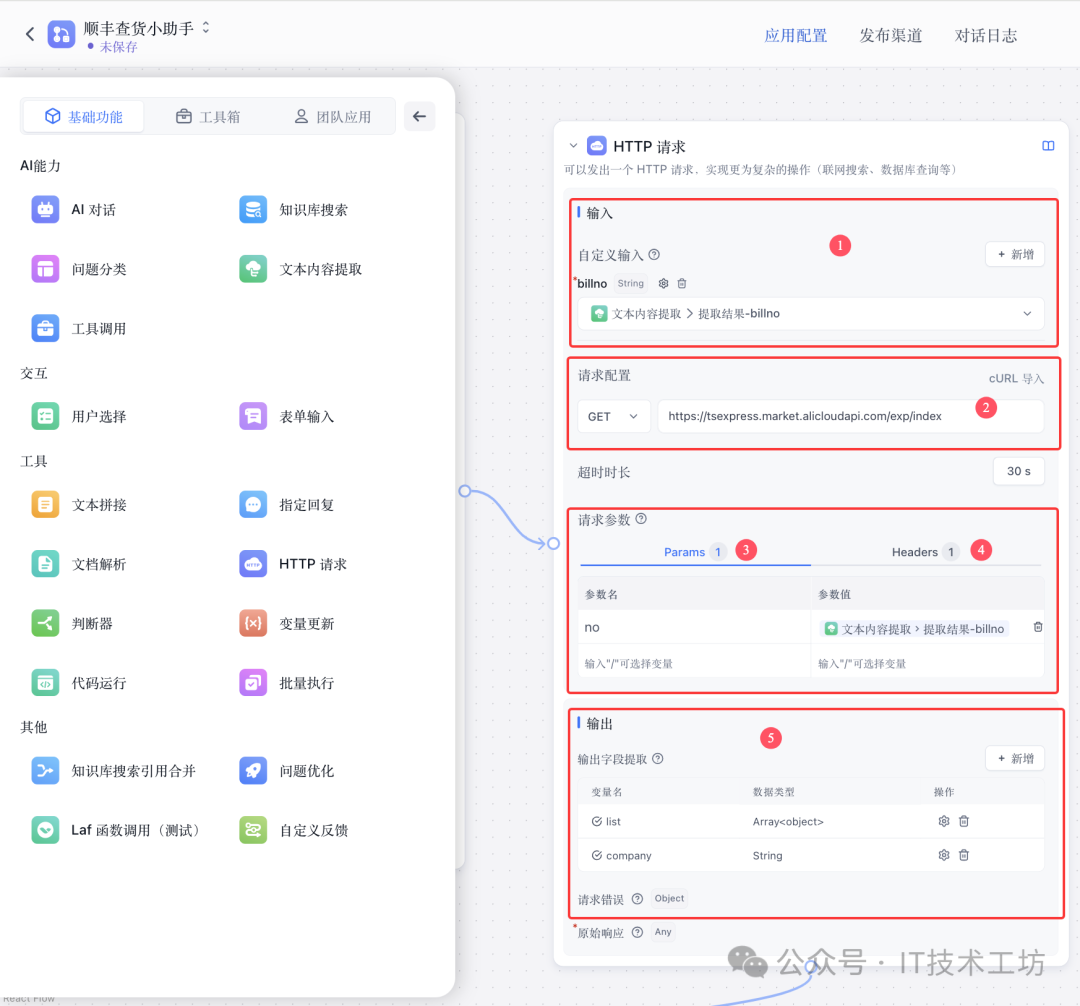Open the 发布渠道 tab
Viewport: 1080px width, 1006px height.
[891, 35]
